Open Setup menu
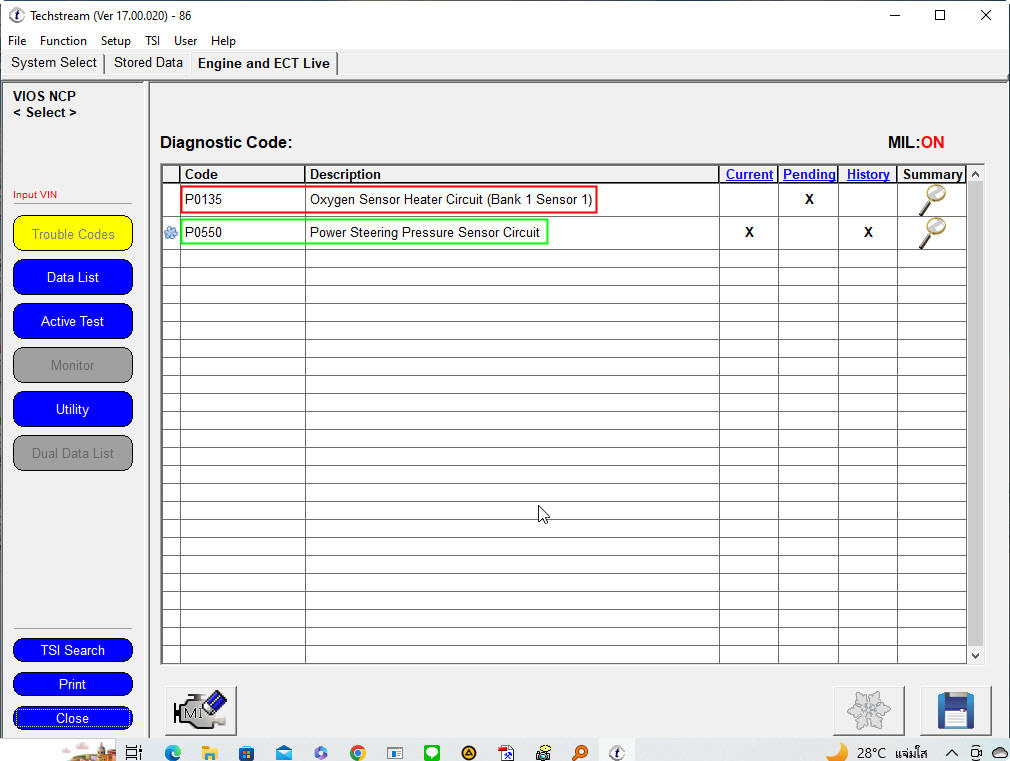Screen dimensions: 1010x761 pyautogui.click(x=116, y=41)
